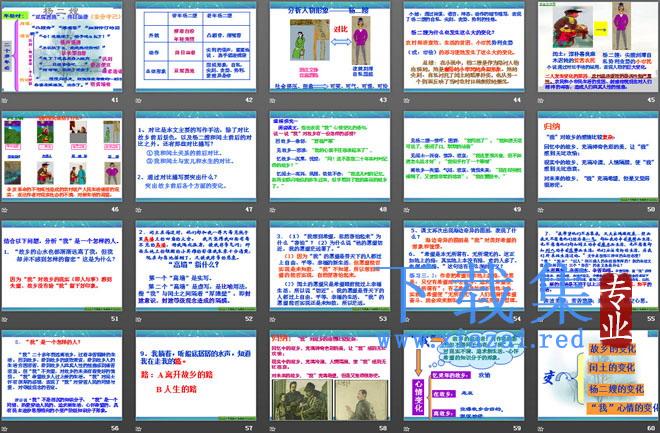Click slide number label "55"
Screen dimensions: 660x433
(x=651, y=319)
